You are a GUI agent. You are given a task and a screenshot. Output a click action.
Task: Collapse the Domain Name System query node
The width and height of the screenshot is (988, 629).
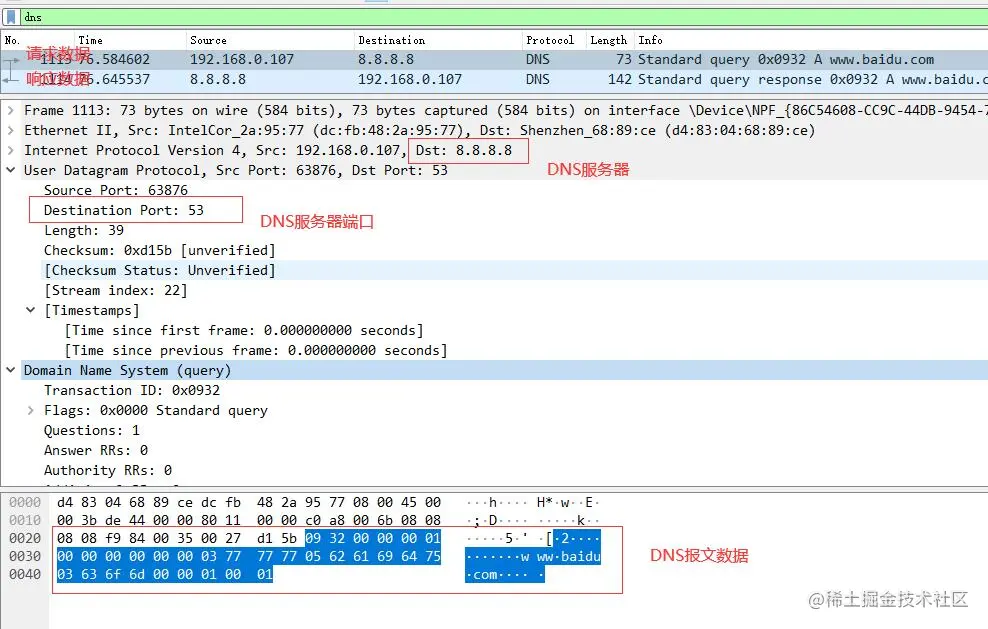[x=11, y=370]
